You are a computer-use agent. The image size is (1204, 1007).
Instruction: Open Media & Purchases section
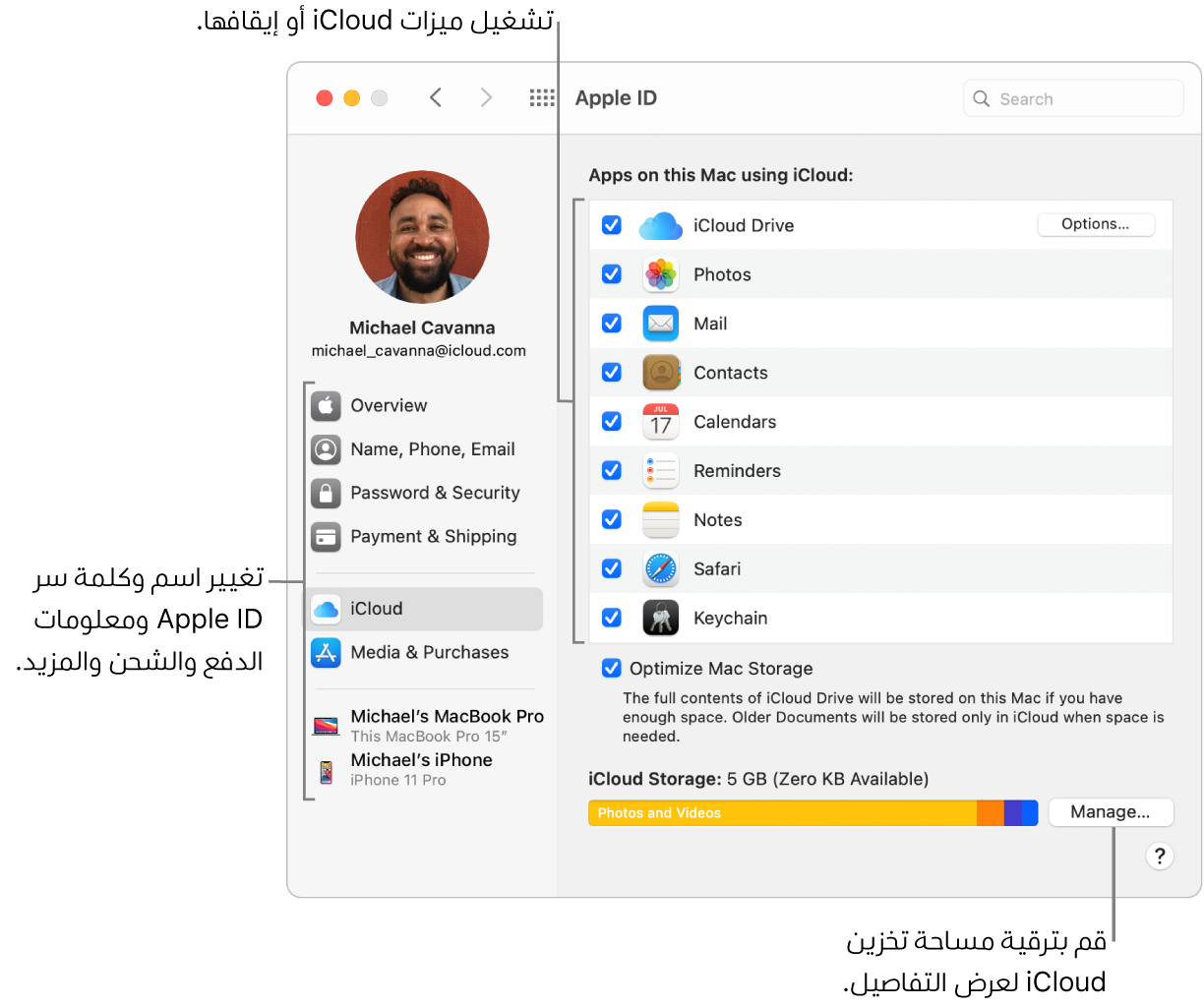tap(423, 653)
